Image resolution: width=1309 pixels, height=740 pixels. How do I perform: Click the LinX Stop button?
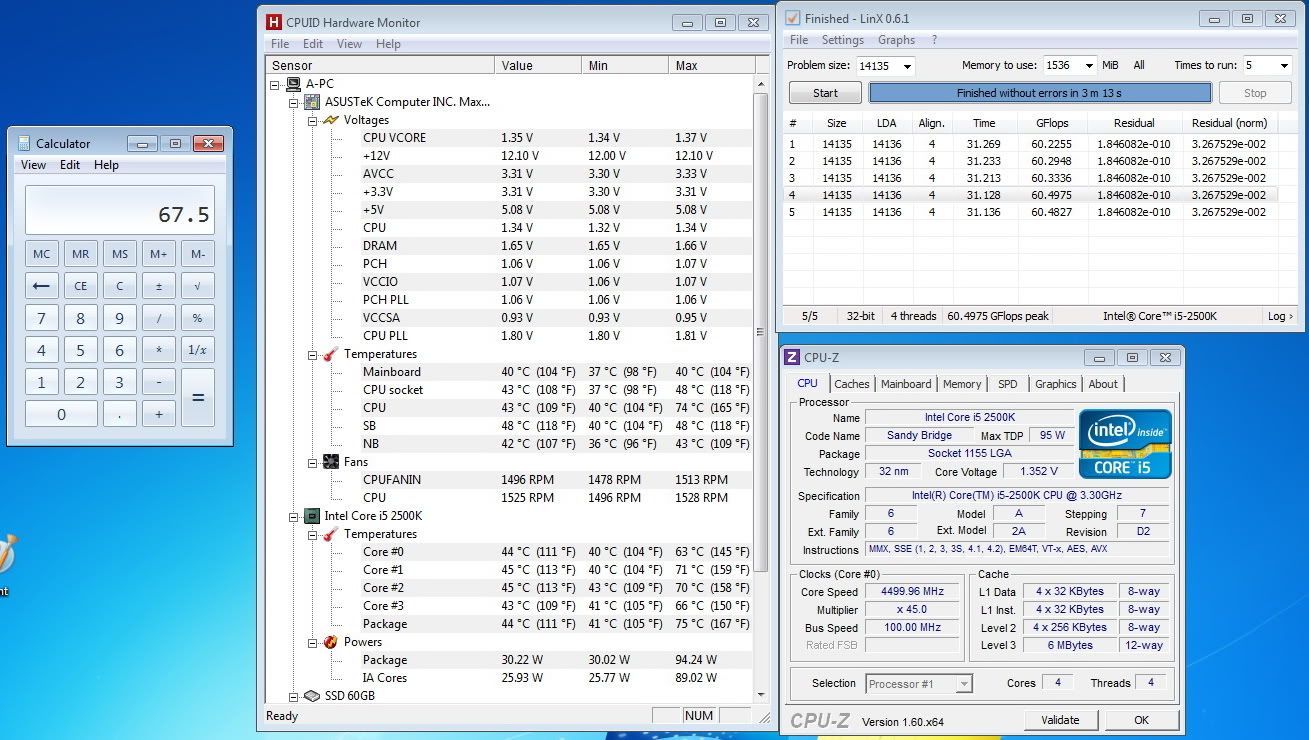[1255, 93]
